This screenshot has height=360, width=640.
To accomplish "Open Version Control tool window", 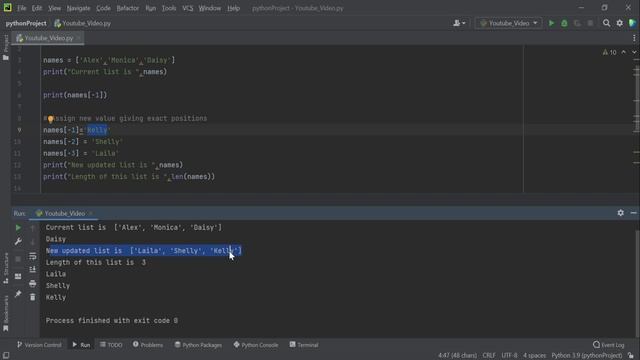I will coord(39,345).
